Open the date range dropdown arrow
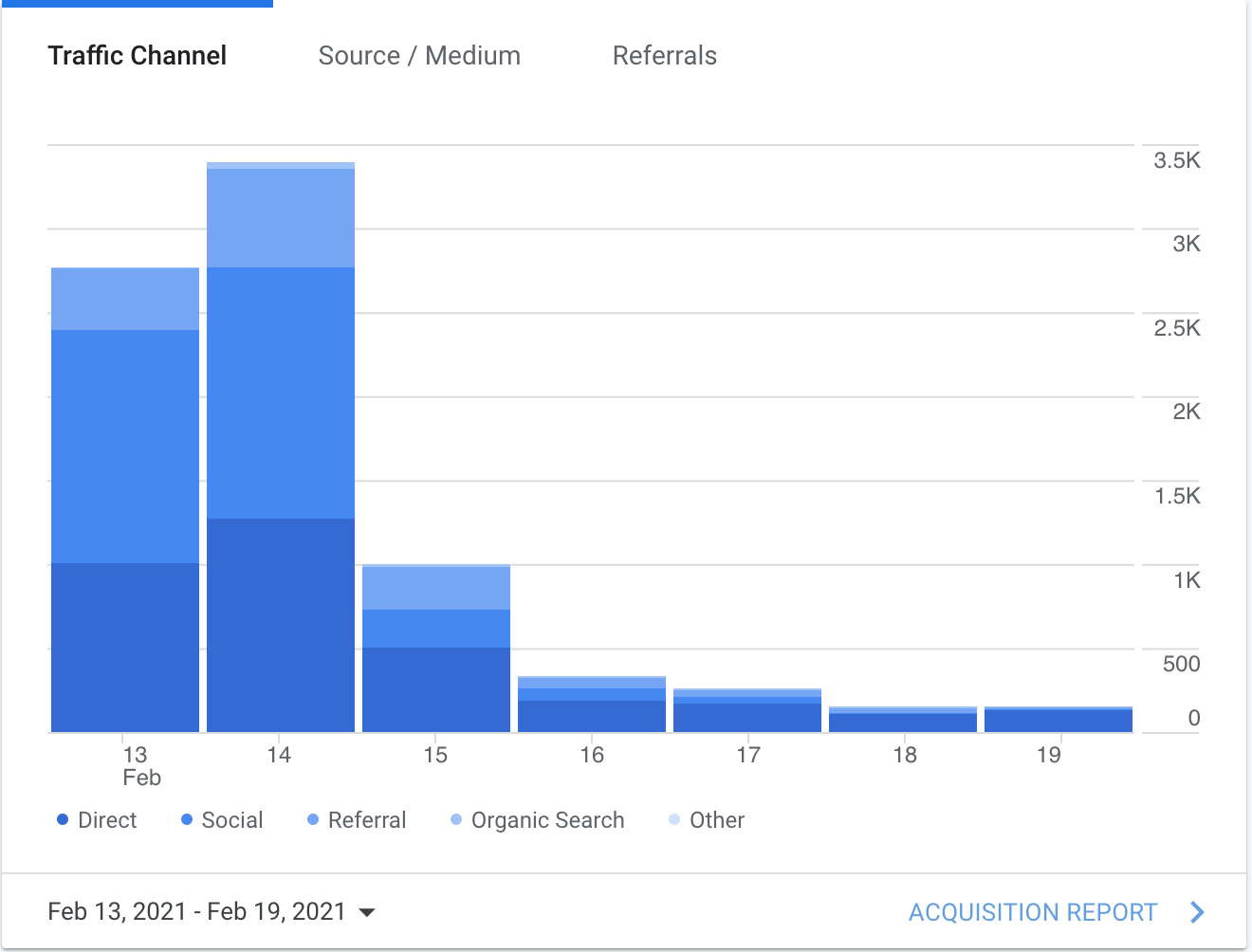This screenshot has width=1252, height=952. coord(366,912)
